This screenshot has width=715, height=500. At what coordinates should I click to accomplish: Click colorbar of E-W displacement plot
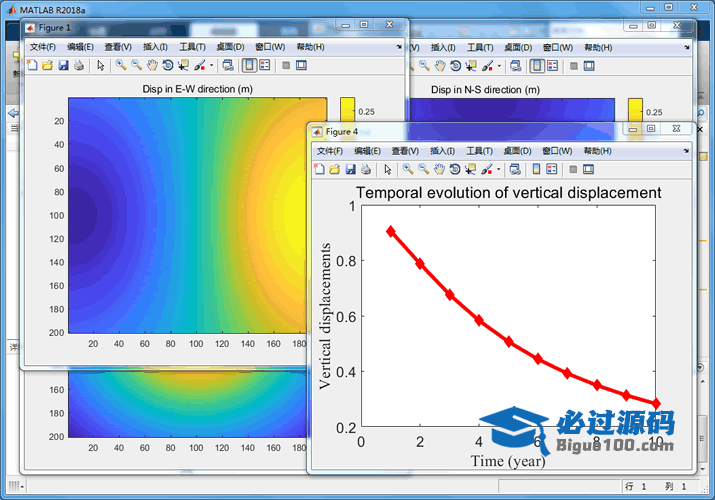tap(347, 111)
